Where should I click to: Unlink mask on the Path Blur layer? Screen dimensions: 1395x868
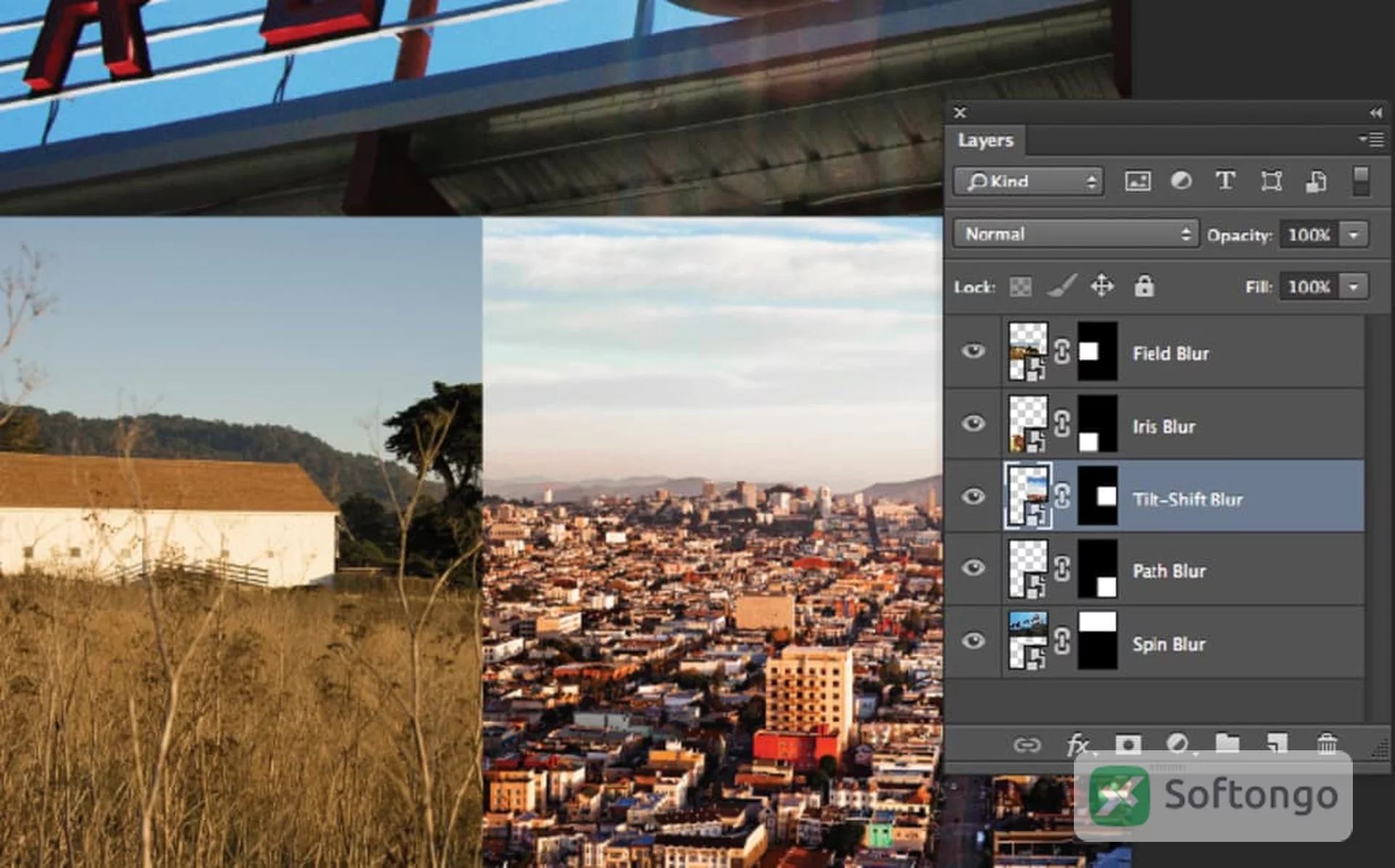point(1062,568)
